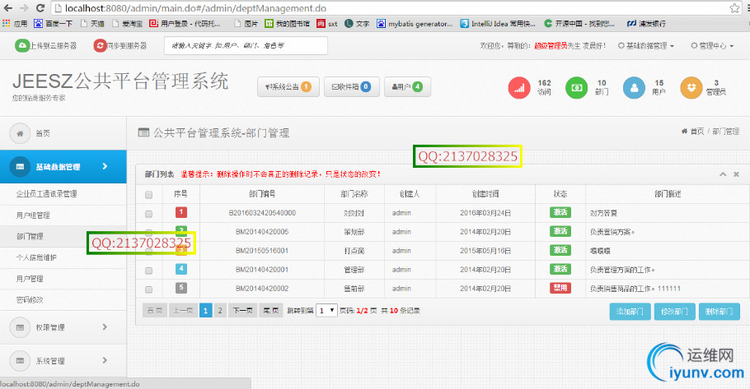Image resolution: width=750 pixels, height=389 pixels.
Task: Expand the 权限管理 sidebar chevron
Action: pyautogui.click(x=105, y=327)
